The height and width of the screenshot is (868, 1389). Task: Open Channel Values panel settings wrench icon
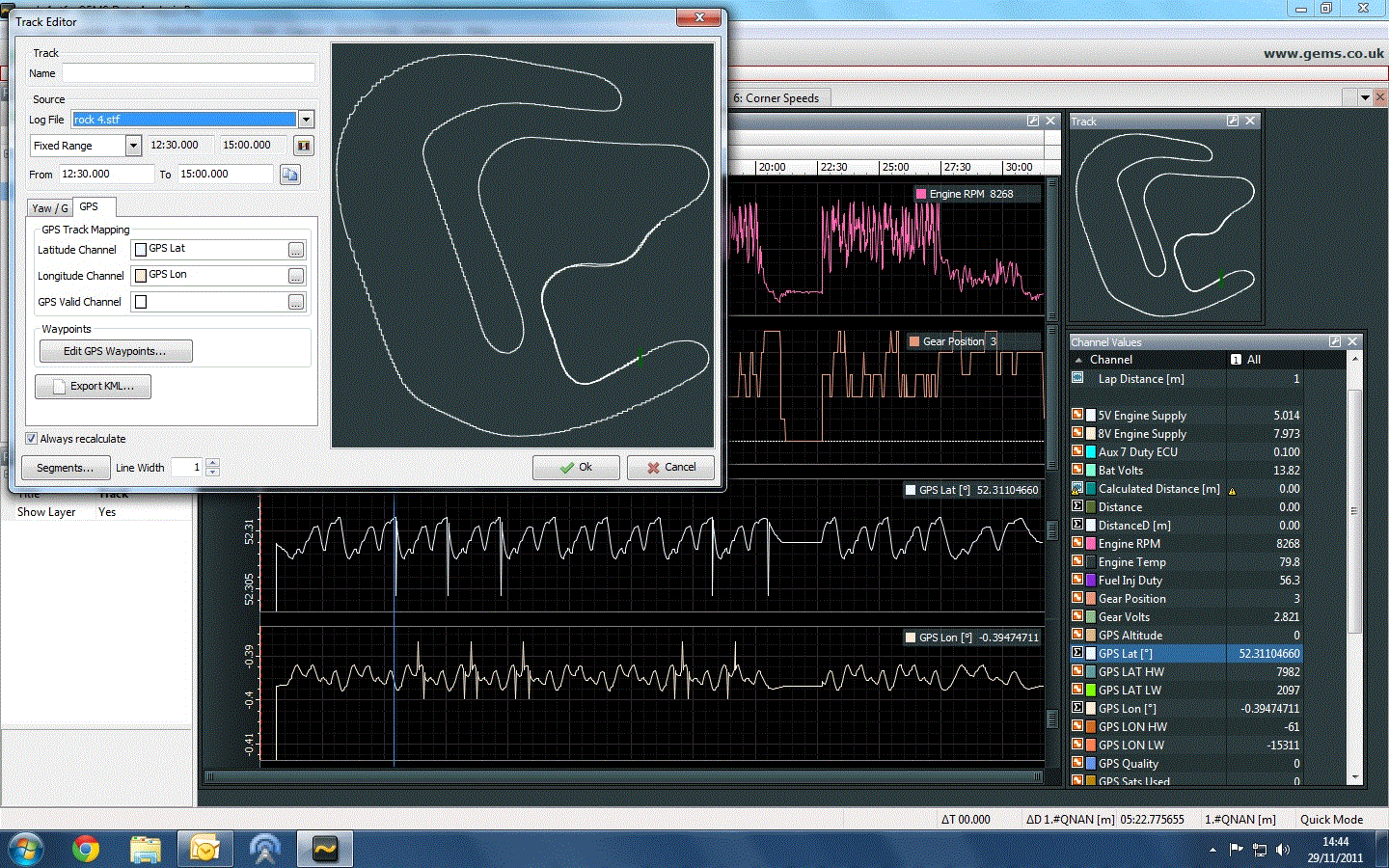[x=1334, y=341]
